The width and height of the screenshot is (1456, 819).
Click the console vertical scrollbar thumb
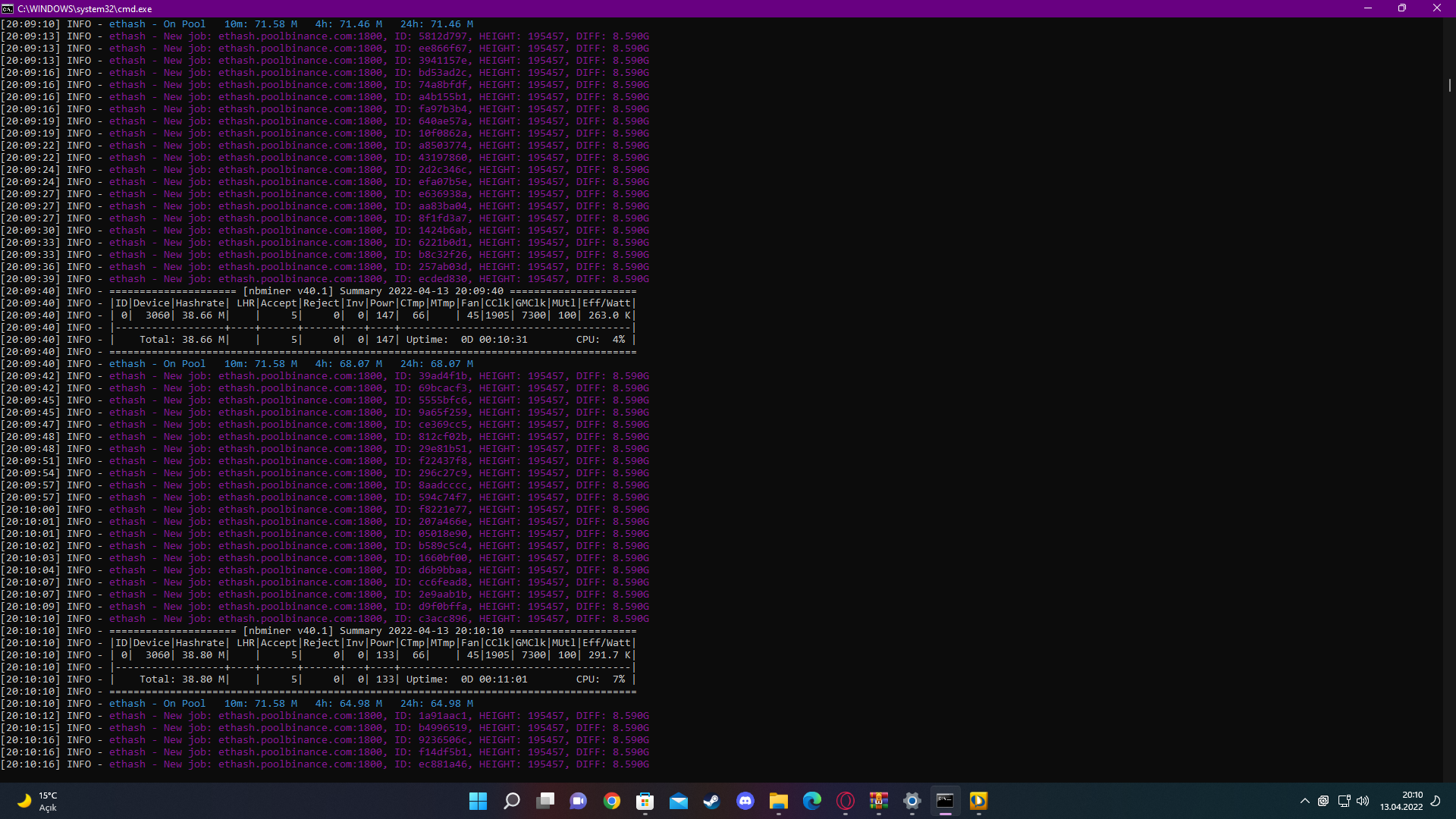point(1449,85)
